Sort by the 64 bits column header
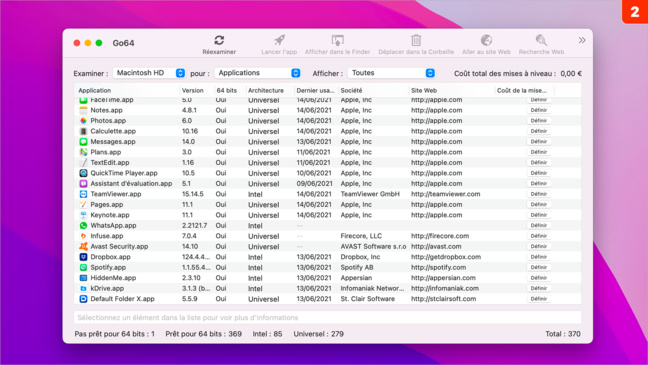Image resolution: width=648 pixels, height=365 pixels. [226, 90]
